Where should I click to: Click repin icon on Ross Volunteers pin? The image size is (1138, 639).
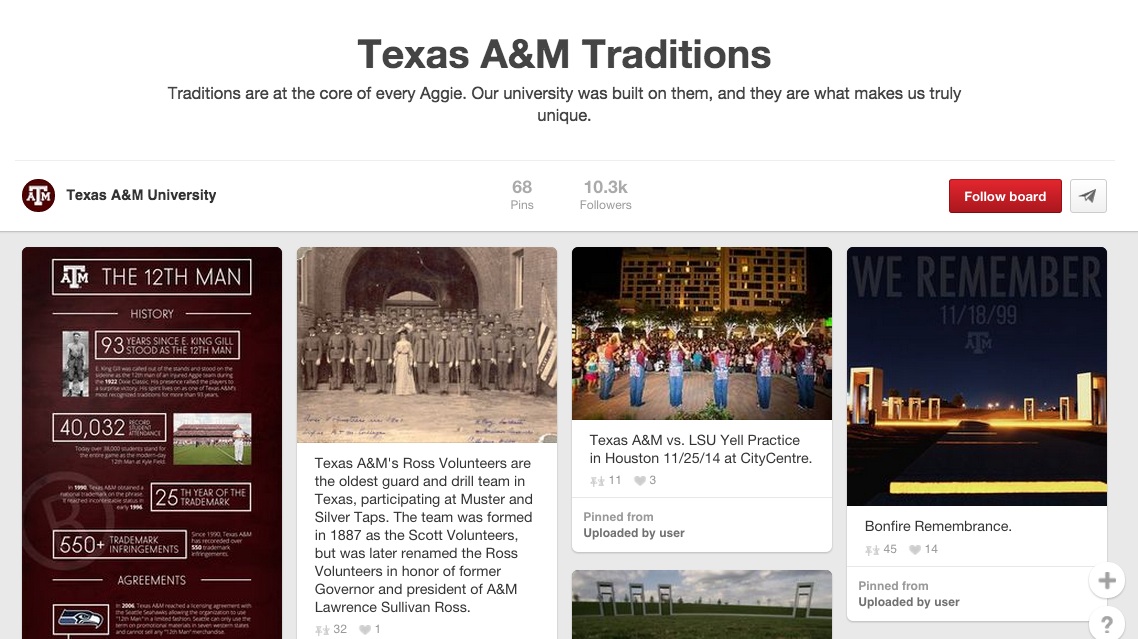(x=322, y=630)
